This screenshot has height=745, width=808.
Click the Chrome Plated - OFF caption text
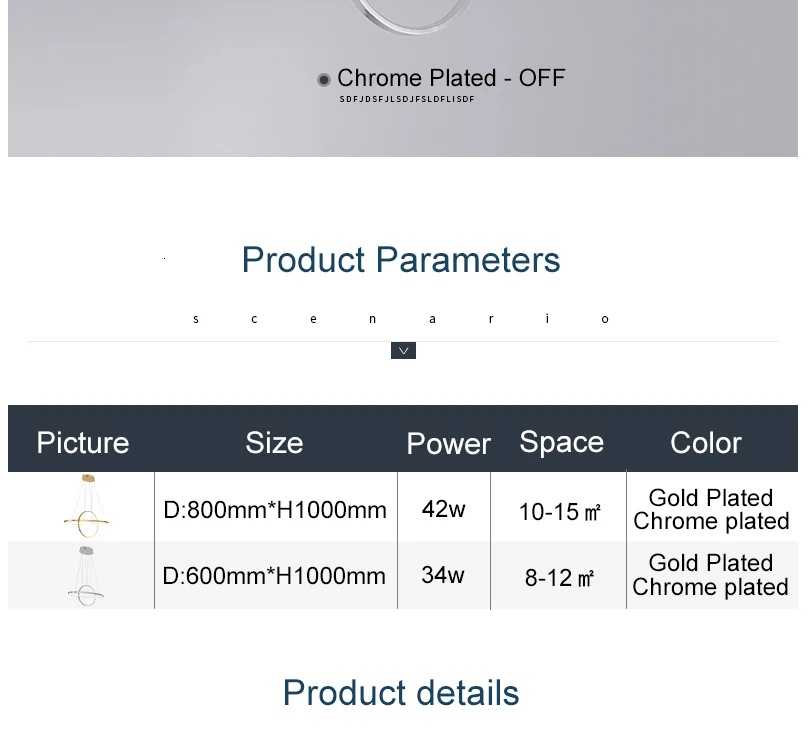coord(450,78)
